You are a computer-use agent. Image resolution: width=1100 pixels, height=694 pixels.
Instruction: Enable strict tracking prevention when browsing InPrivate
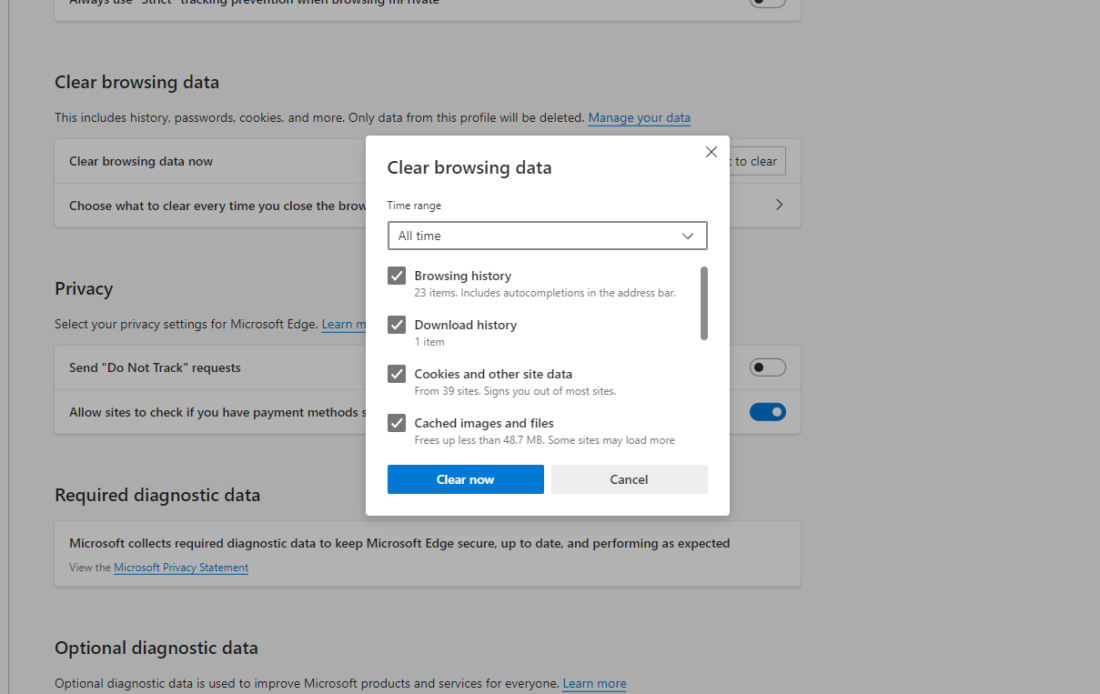(x=767, y=3)
